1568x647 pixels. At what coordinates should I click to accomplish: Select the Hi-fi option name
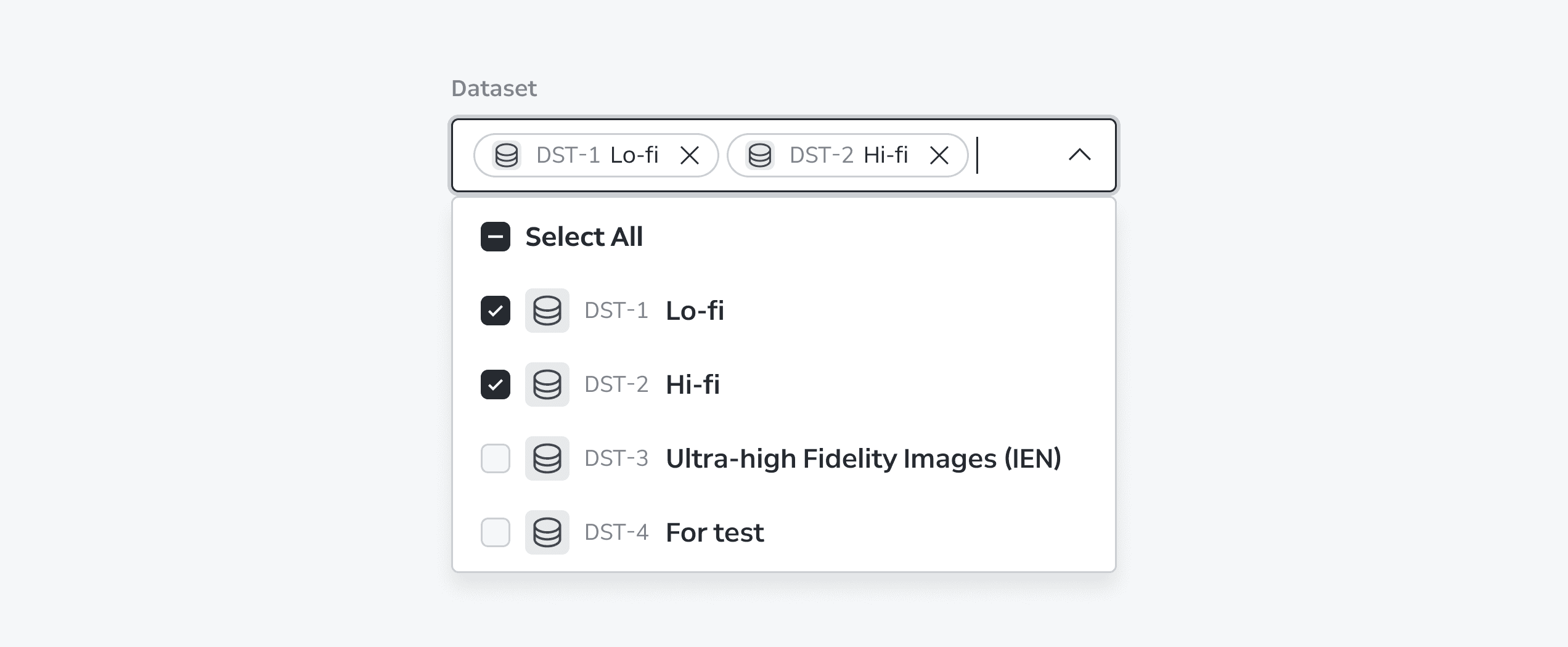coord(693,385)
